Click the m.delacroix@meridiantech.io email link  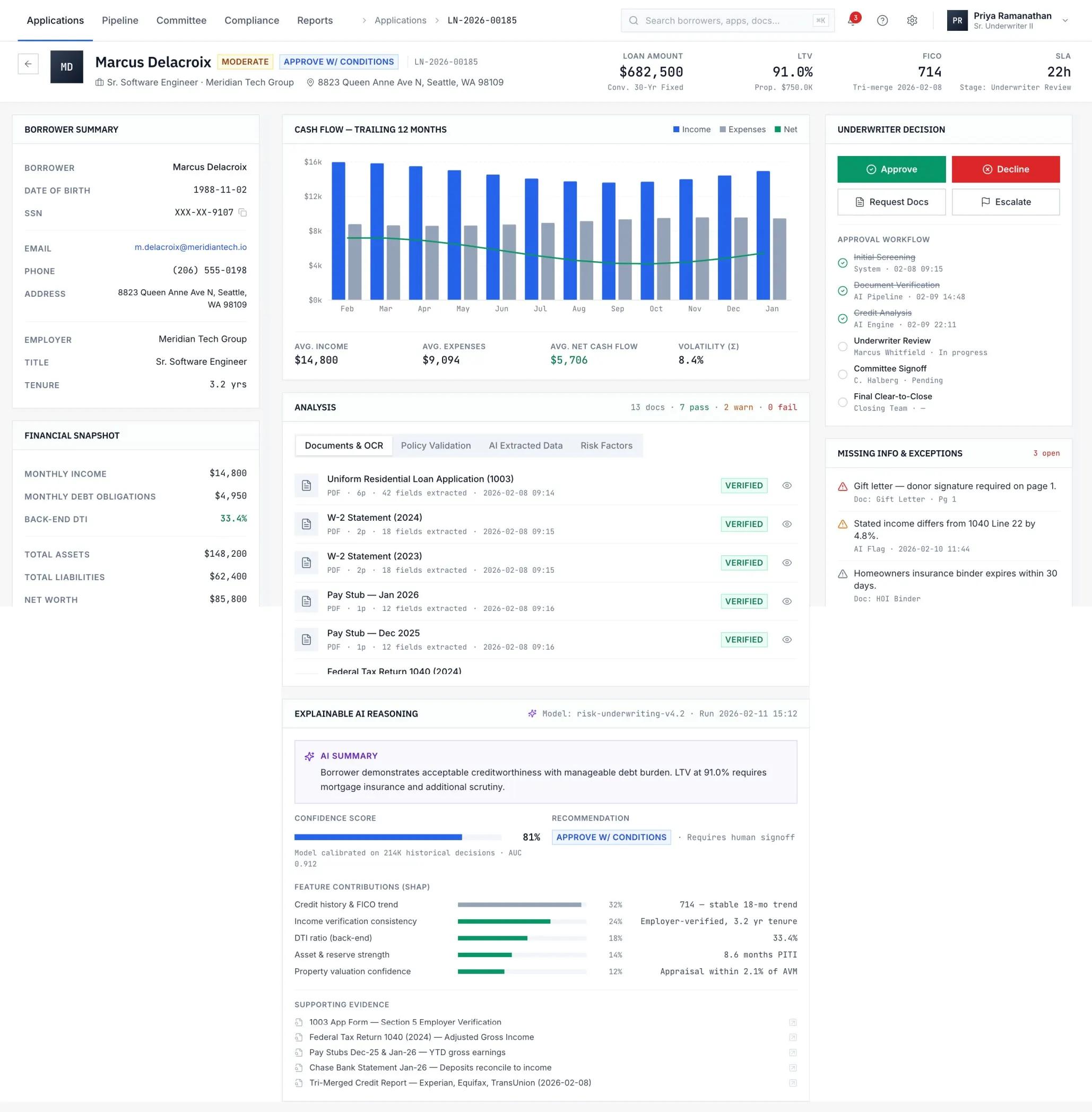point(190,247)
